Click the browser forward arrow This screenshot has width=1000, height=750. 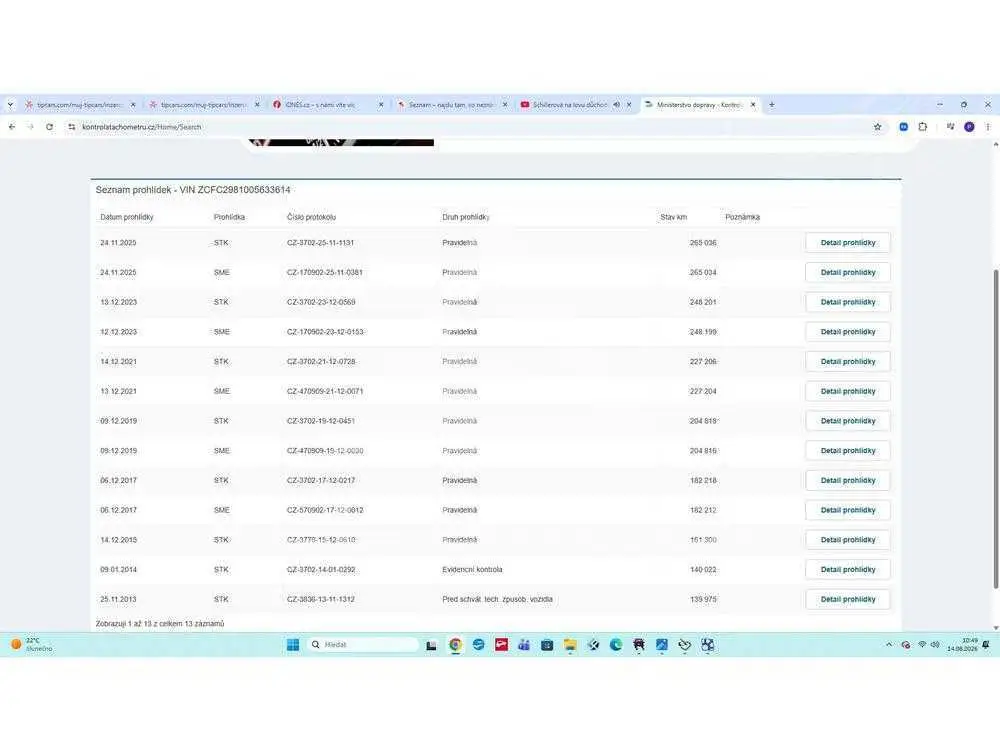click(x=30, y=127)
